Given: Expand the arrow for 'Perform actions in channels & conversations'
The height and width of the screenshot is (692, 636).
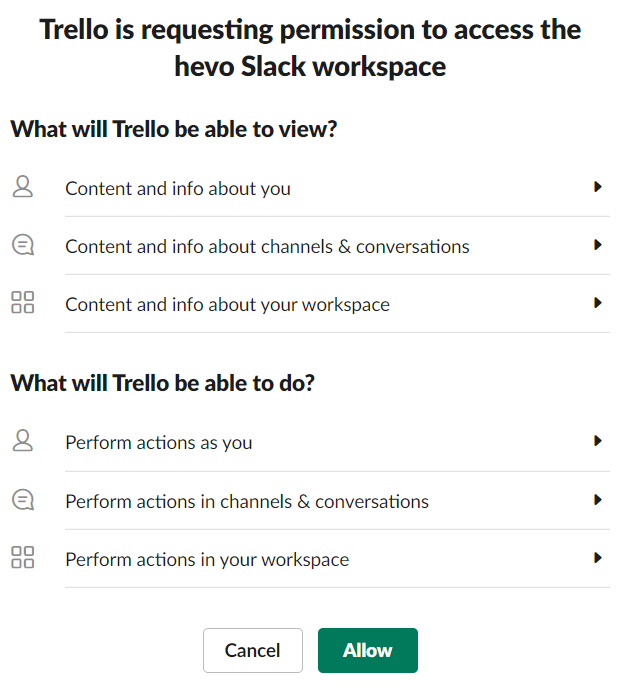Looking at the screenshot, I should [598, 500].
